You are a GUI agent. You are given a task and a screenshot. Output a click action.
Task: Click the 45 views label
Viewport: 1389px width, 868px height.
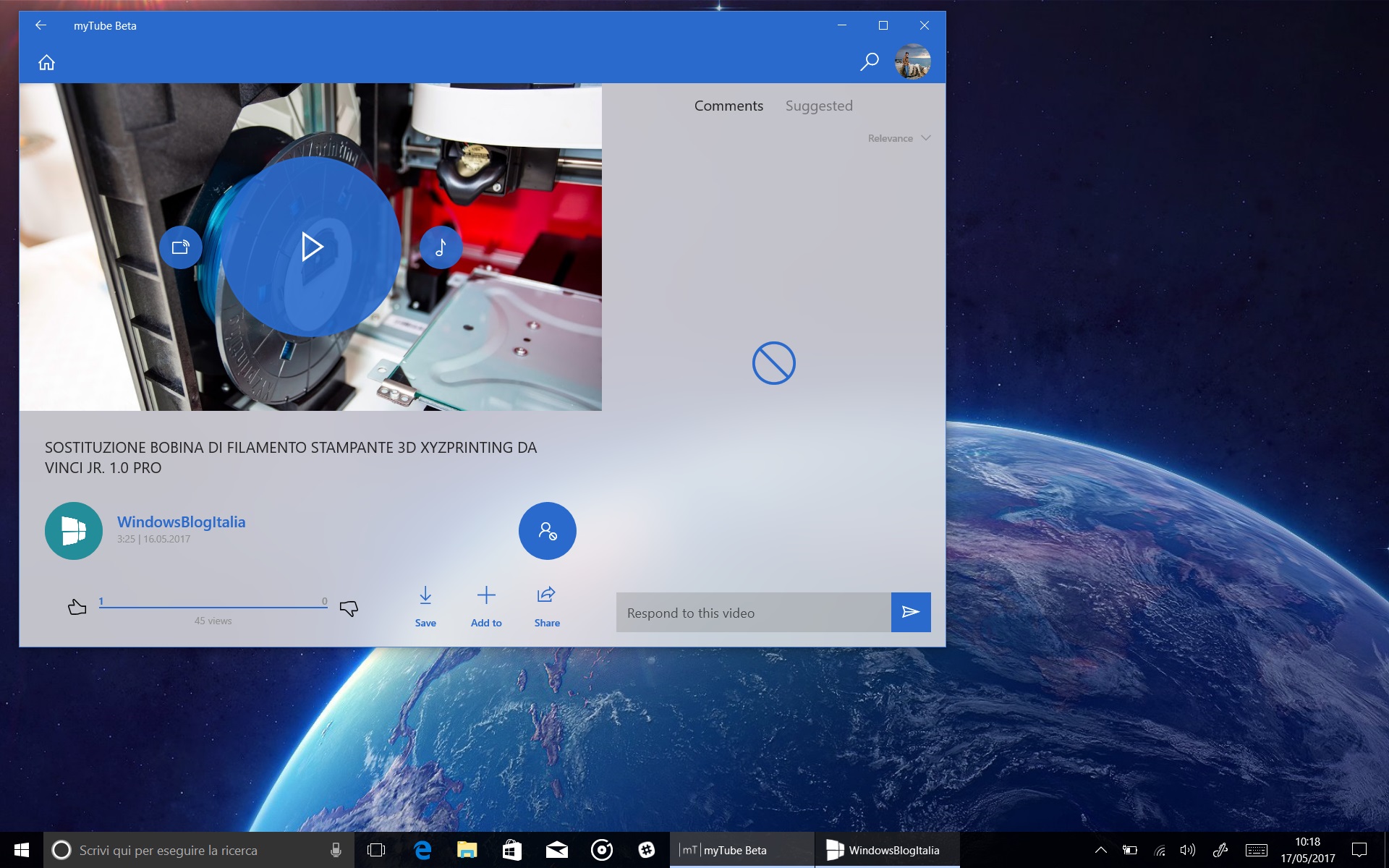pos(213,621)
